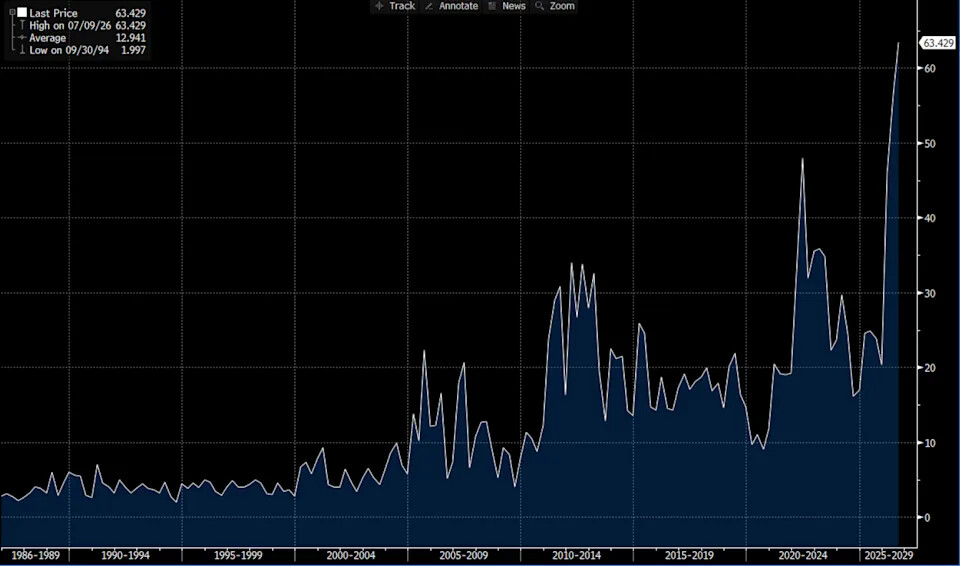
Task: Select 'High on 07/09/26' legend text
Action: pyautogui.click(x=70, y=26)
